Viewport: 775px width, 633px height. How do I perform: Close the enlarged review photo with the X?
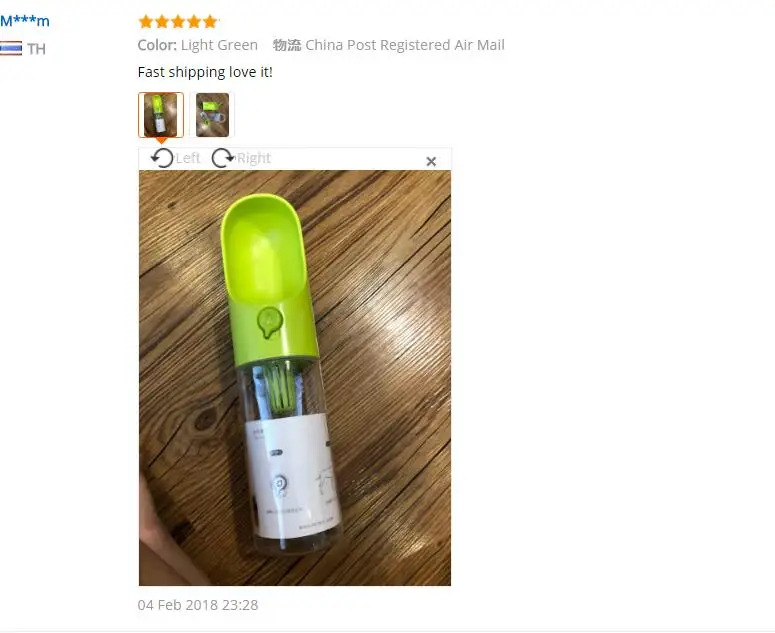(x=431, y=161)
